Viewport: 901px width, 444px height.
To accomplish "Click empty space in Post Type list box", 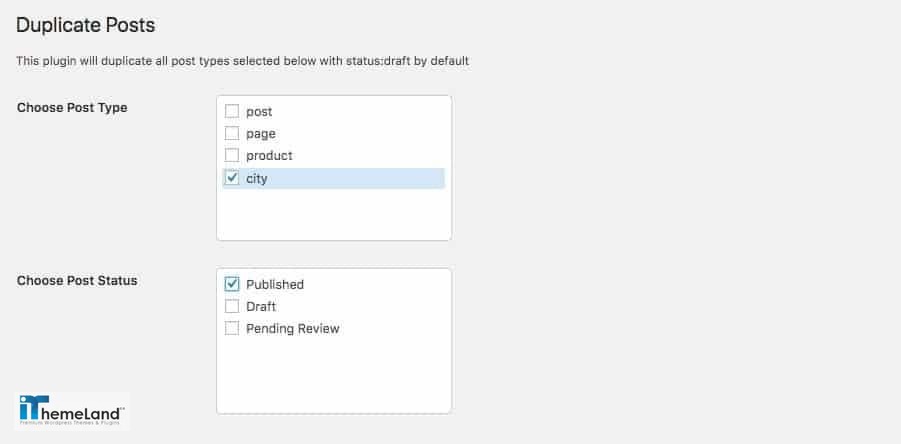I will (334, 214).
